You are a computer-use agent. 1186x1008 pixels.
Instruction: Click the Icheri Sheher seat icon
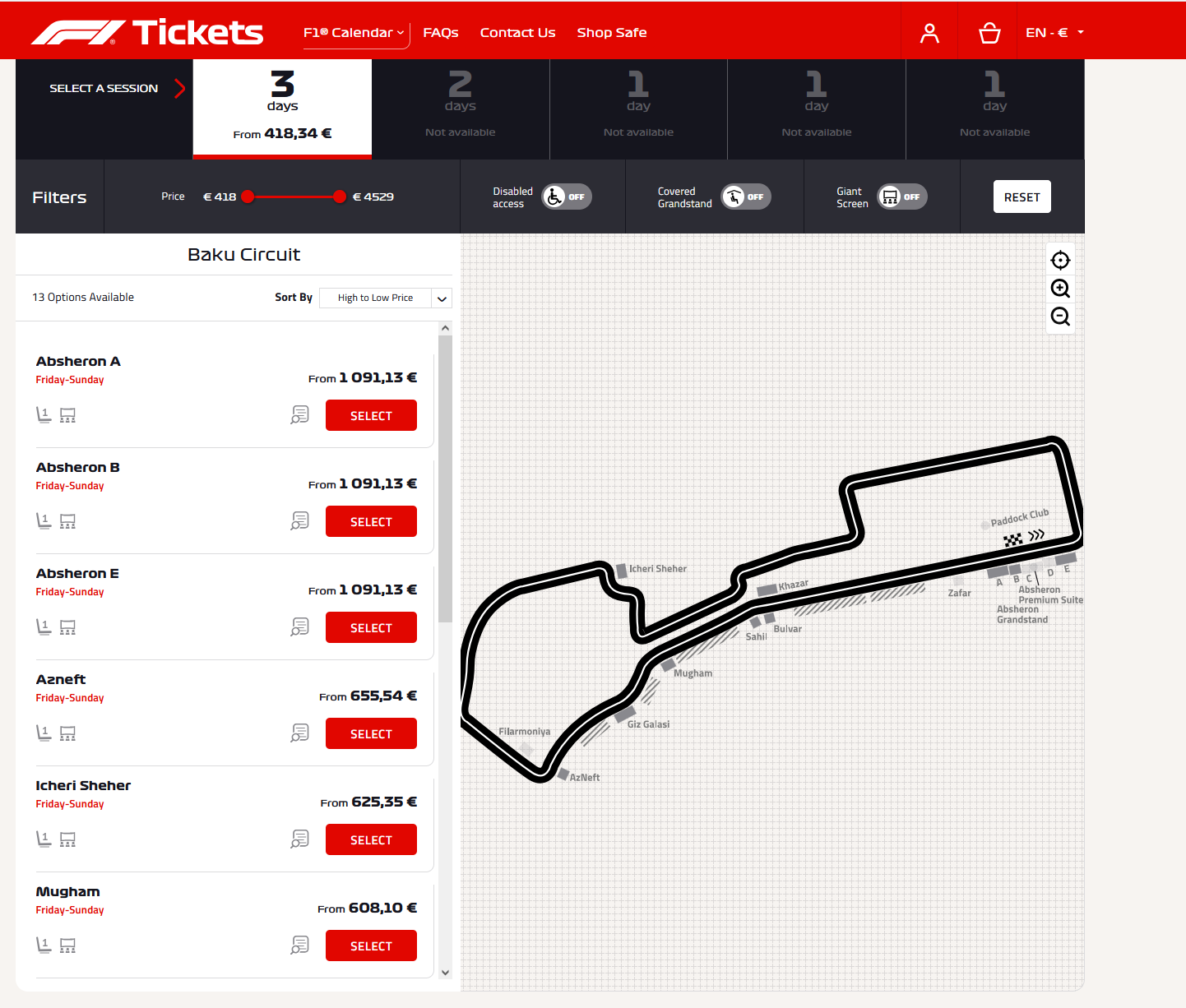(x=44, y=839)
